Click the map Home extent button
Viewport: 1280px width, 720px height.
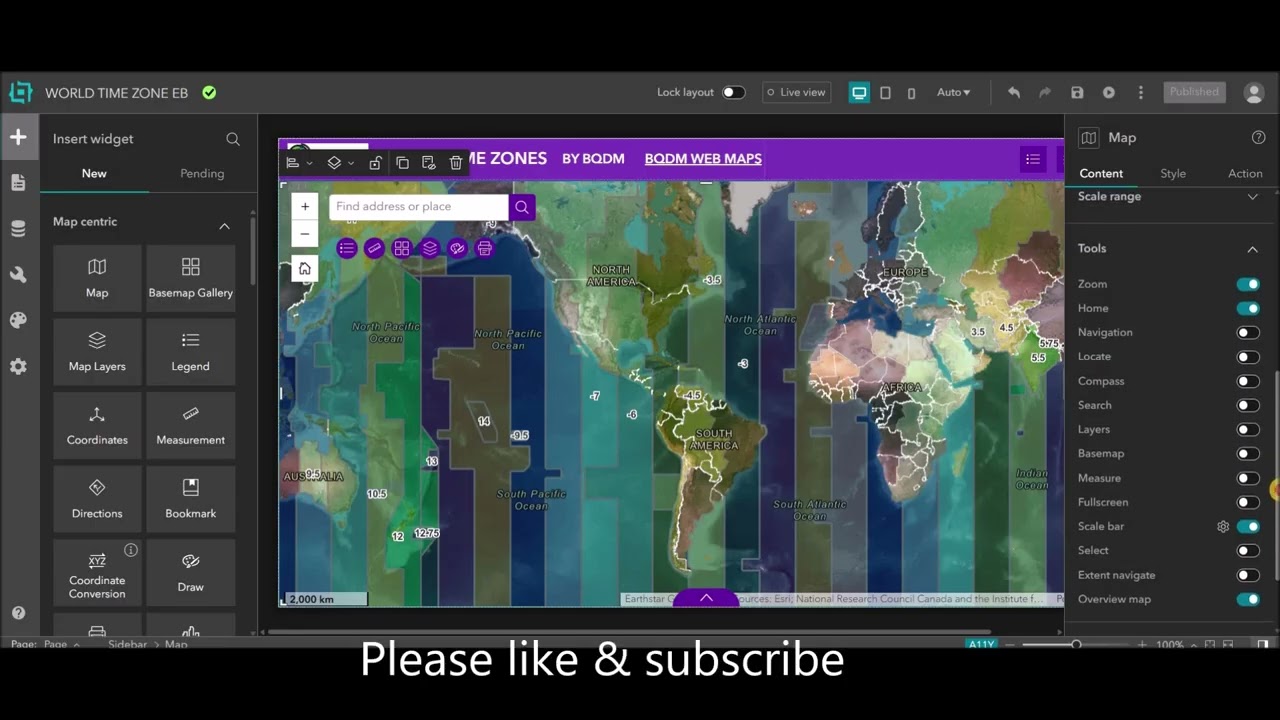(305, 268)
